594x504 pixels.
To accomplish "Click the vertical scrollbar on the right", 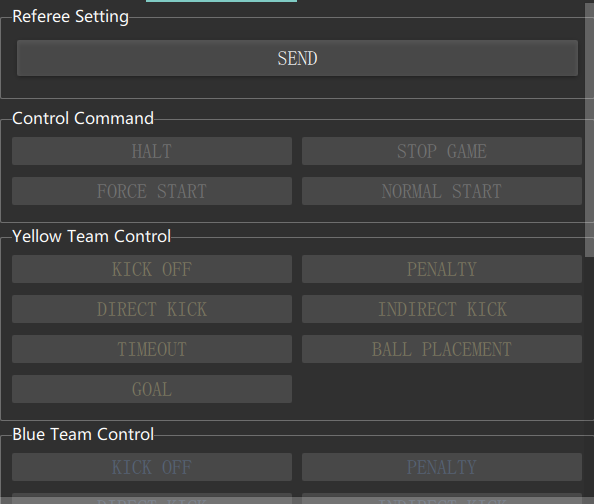I will (589, 129).
